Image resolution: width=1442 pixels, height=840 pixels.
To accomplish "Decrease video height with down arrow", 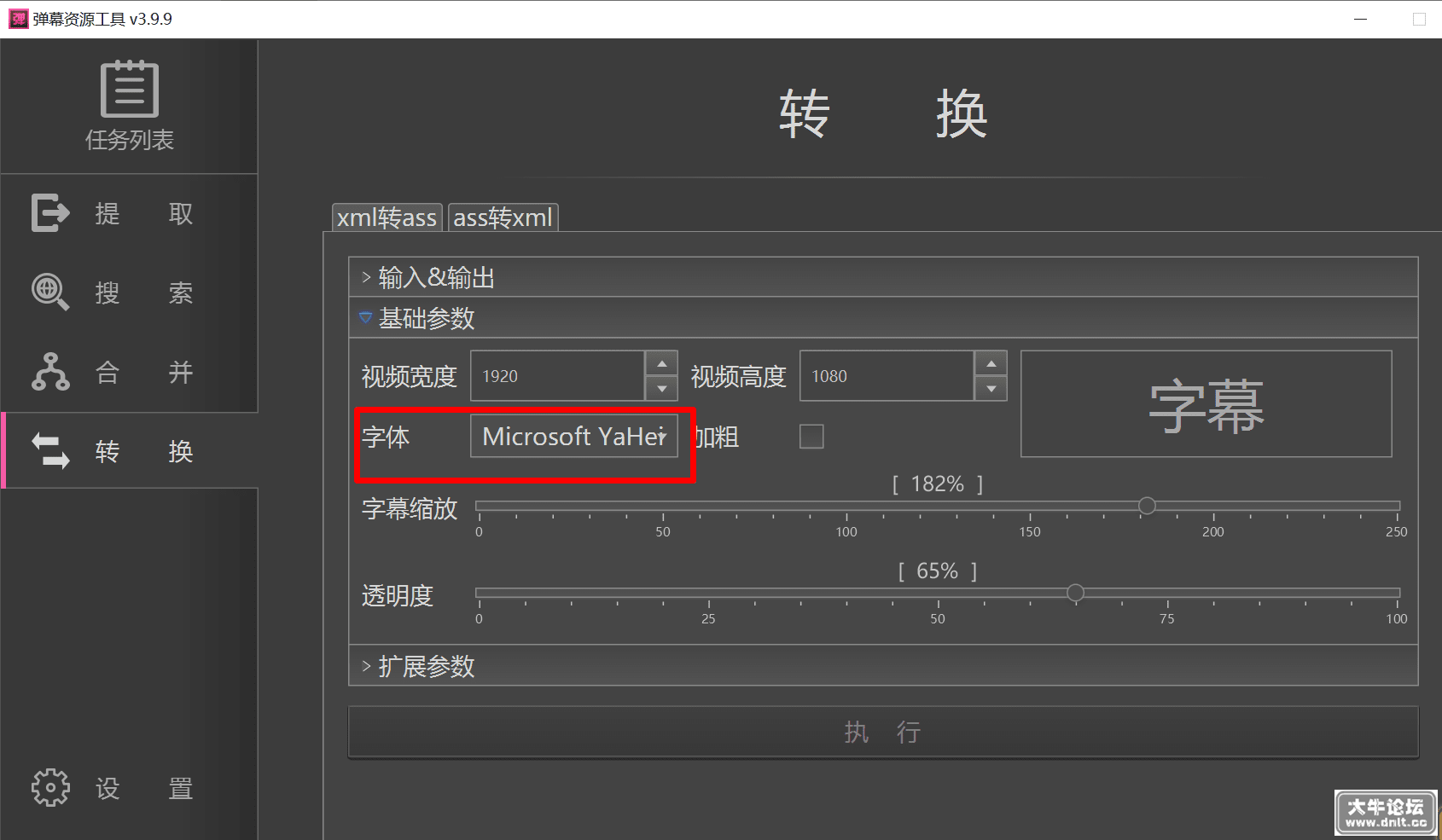I will 991,389.
